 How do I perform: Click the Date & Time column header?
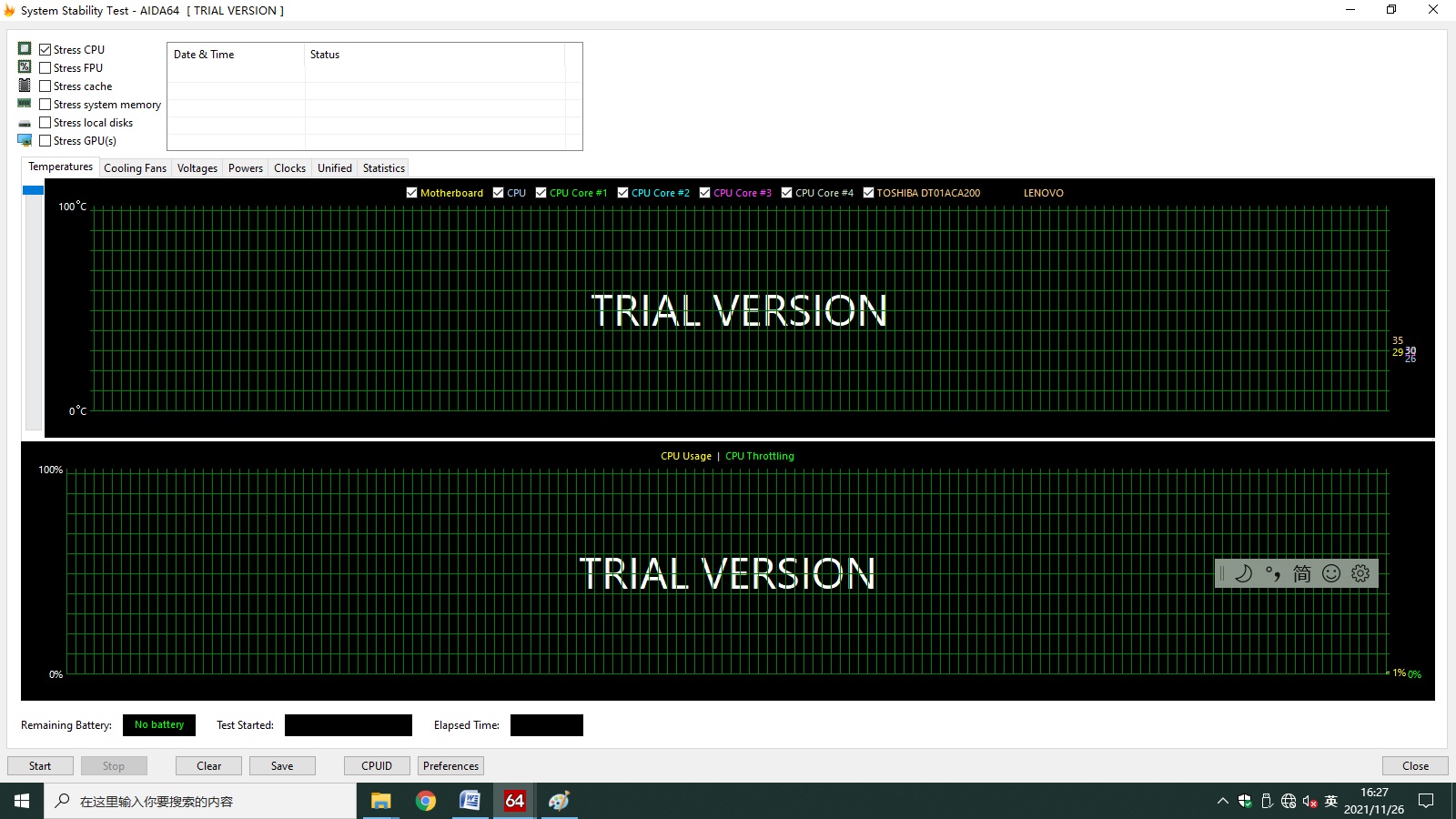tap(237, 55)
